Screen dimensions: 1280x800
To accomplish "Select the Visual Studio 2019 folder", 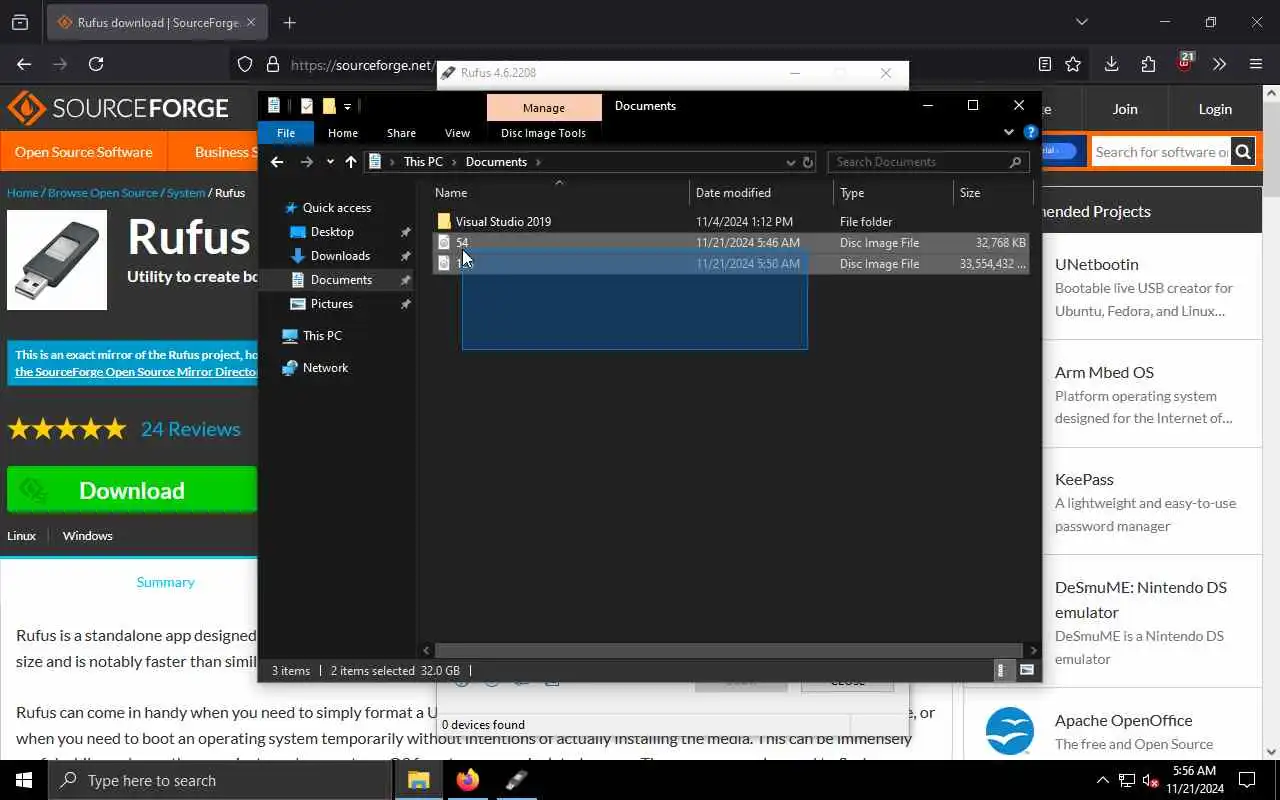I will [x=503, y=222].
